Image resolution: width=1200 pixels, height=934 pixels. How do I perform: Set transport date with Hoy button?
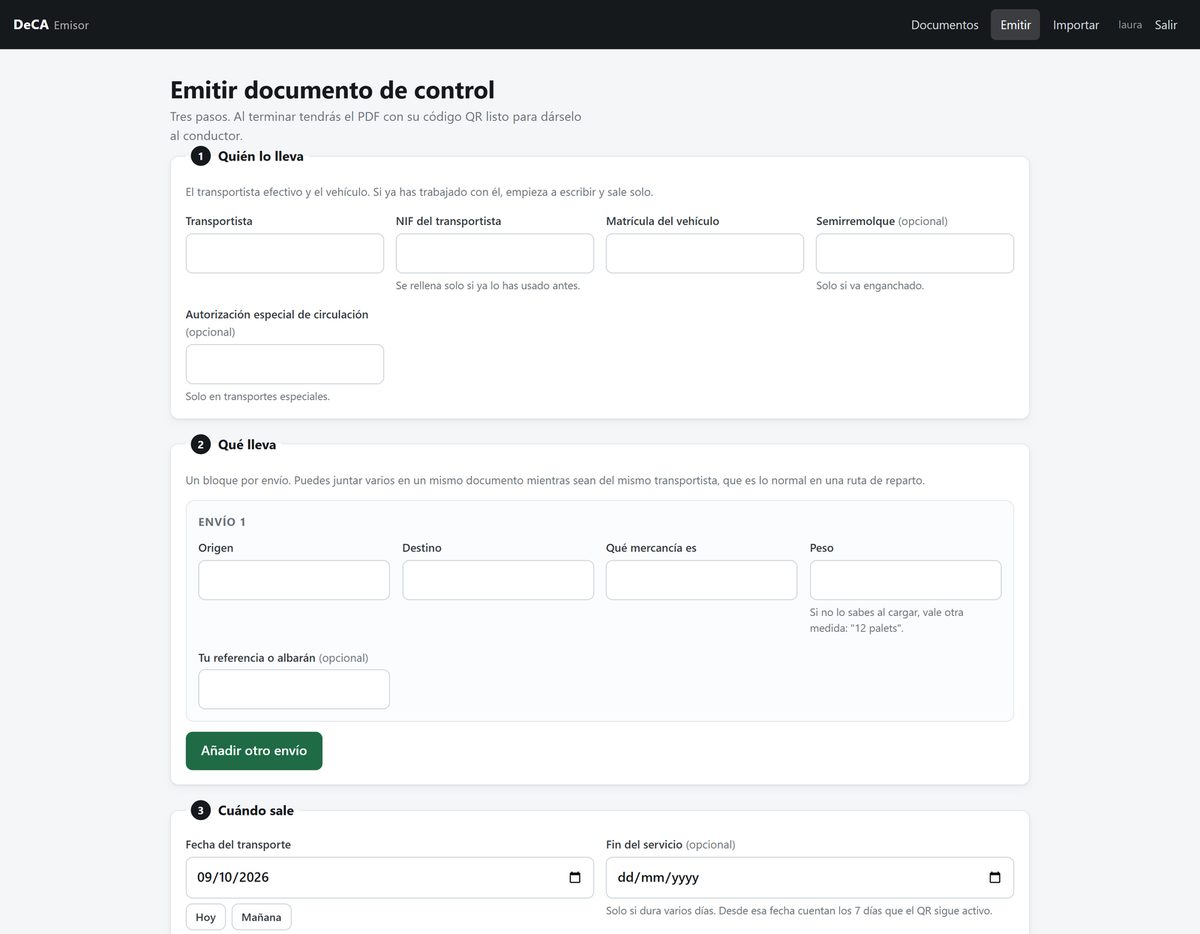(x=206, y=917)
